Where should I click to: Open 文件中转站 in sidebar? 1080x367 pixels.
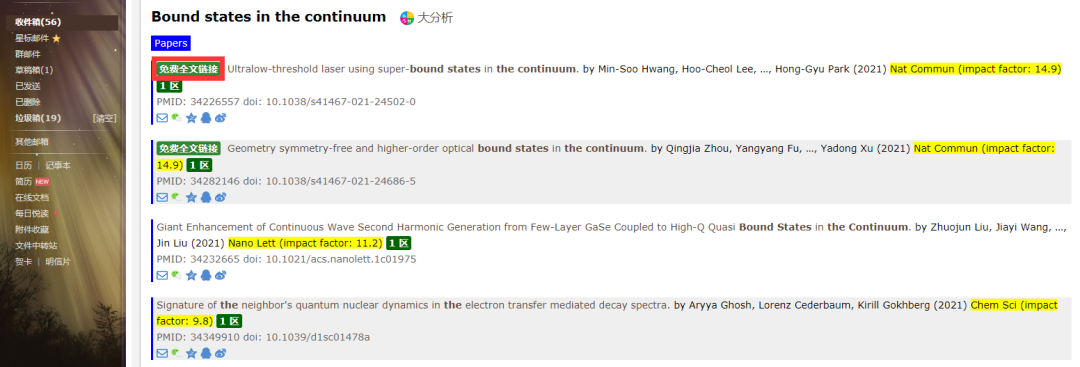[37, 245]
